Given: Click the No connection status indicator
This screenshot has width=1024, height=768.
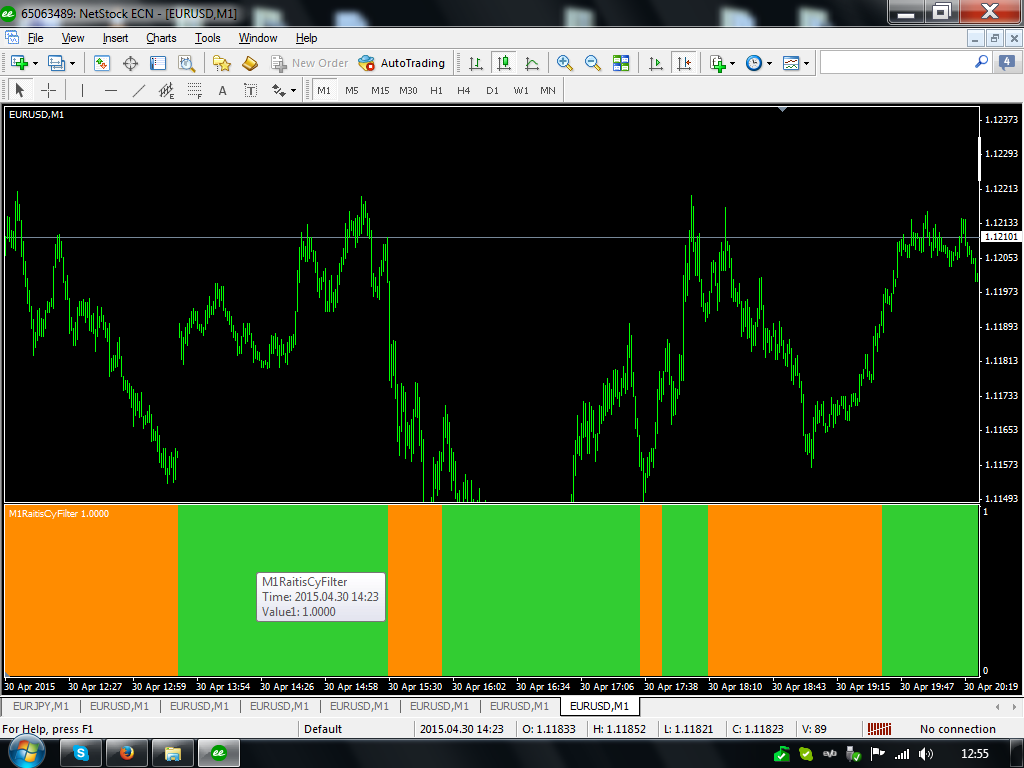Looking at the screenshot, I should 957,729.
